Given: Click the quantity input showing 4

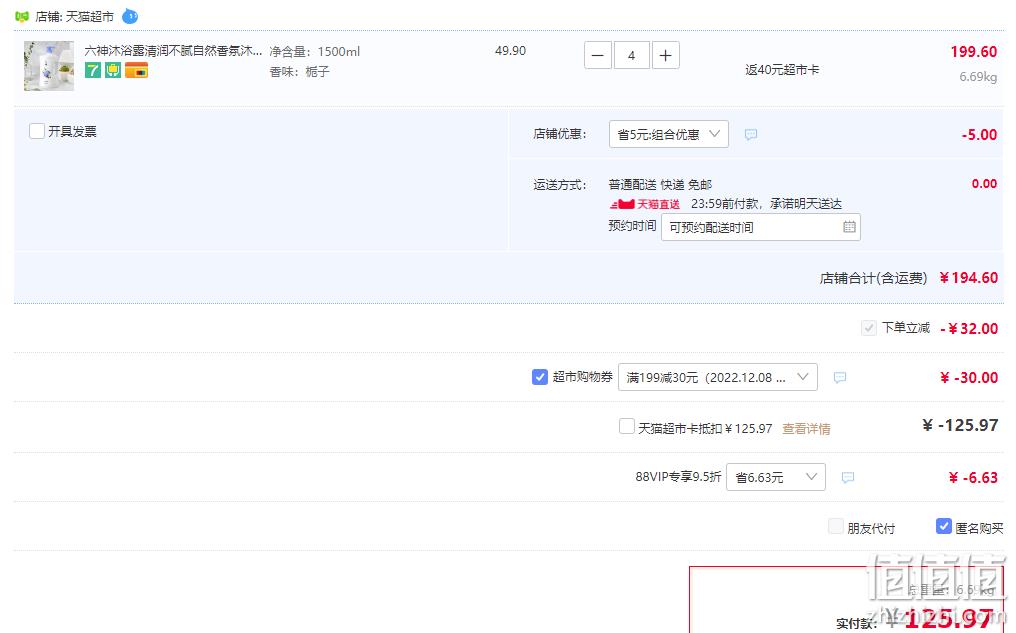Looking at the screenshot, I should coord(631,56).
